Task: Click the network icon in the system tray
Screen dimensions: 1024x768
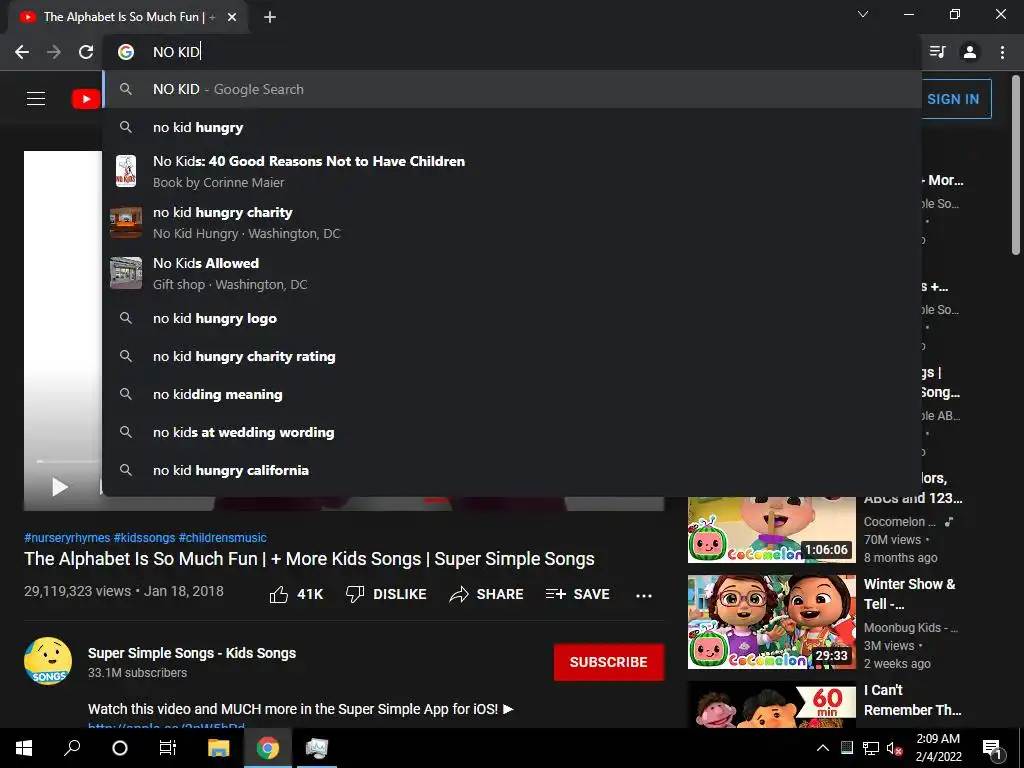Action: (871, 748)
